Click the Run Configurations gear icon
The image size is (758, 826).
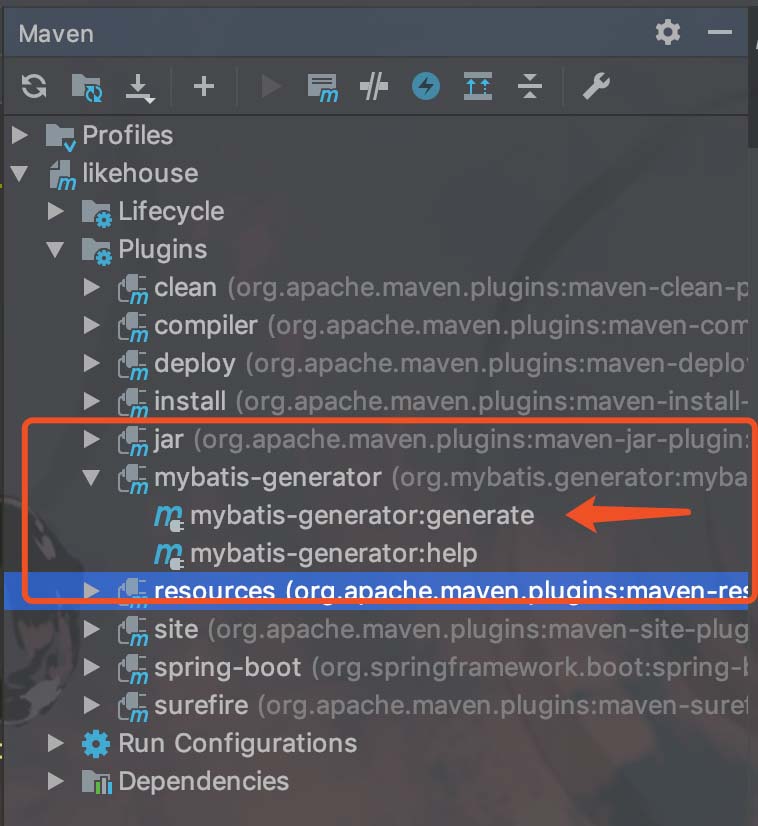click(96, 744)
